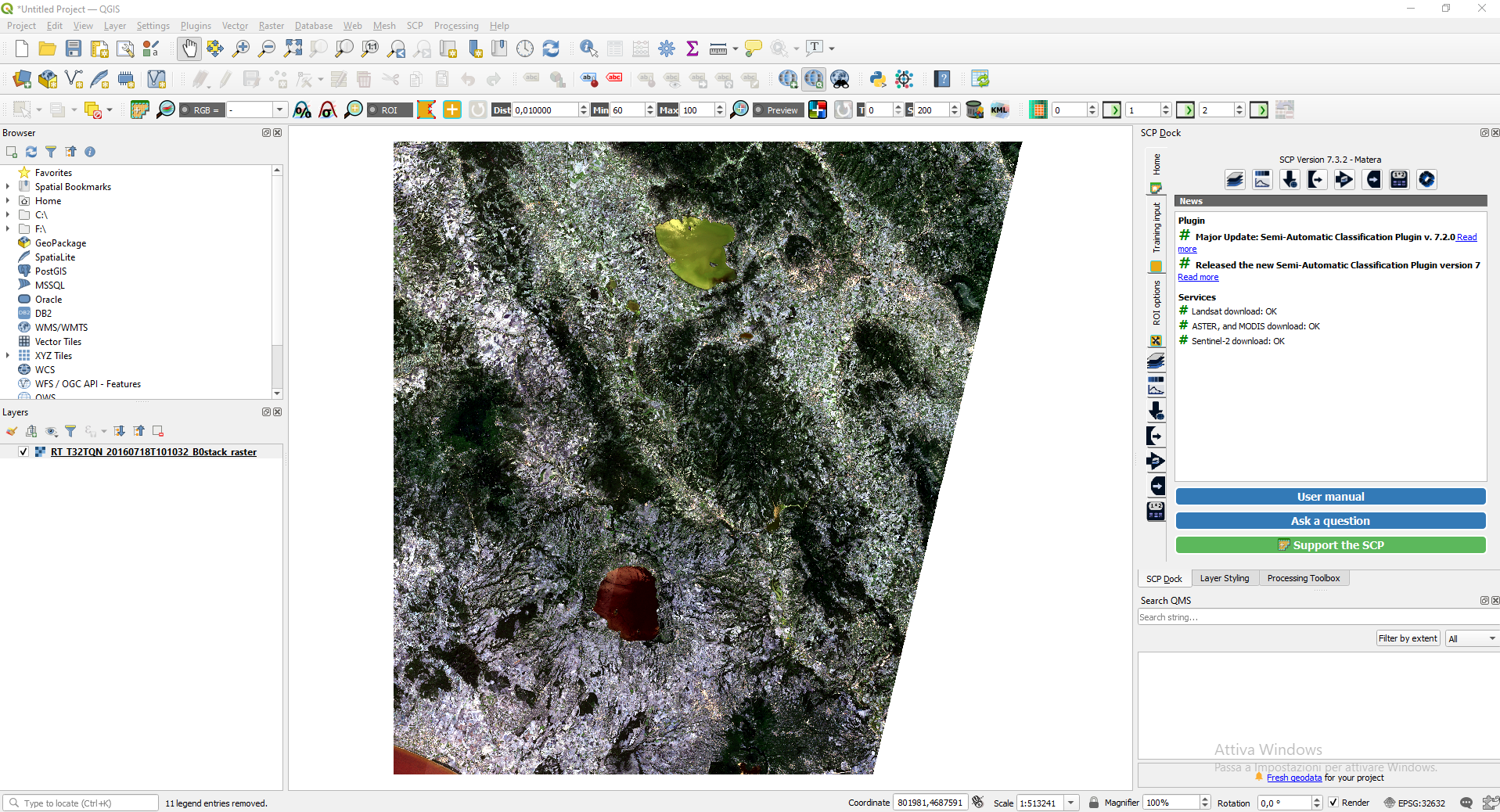Click the Filter by extent button
This screenshot has width=1500, height=812.
pos(1408,638)
